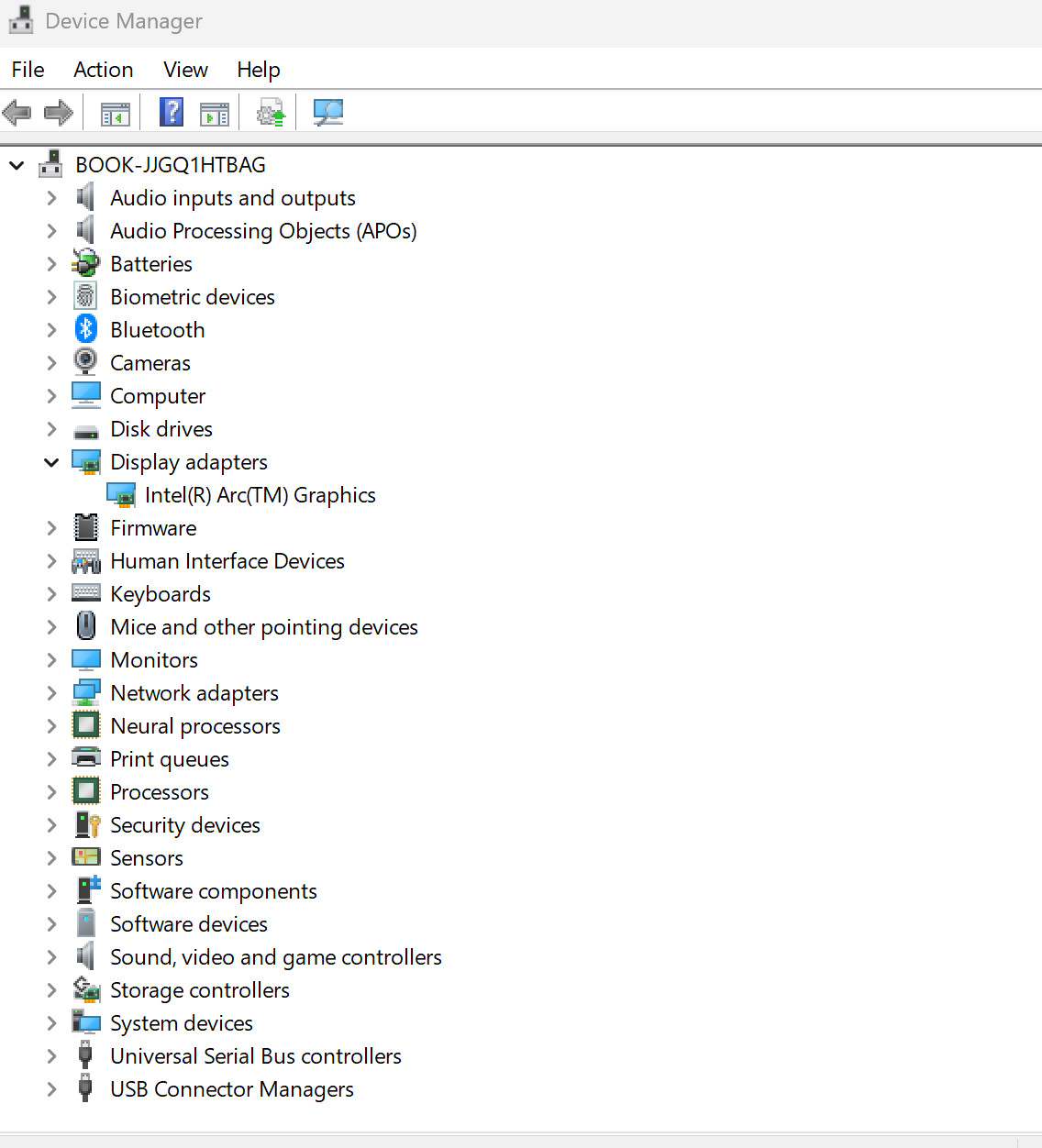Select the Firmware label
Viewport: 1042px width, 1148px height.
pos(153,528)
